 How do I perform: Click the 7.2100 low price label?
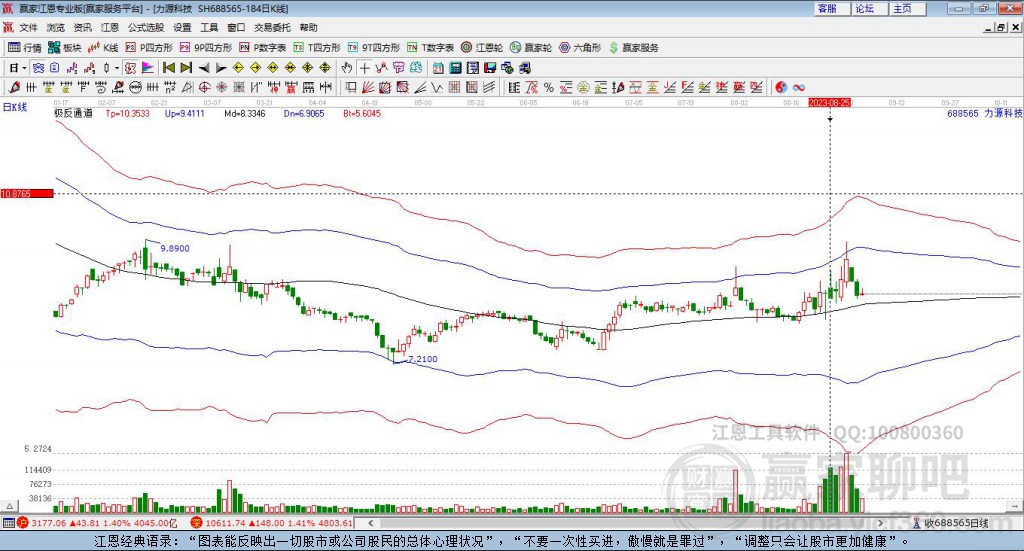click(x=423, y=359)
